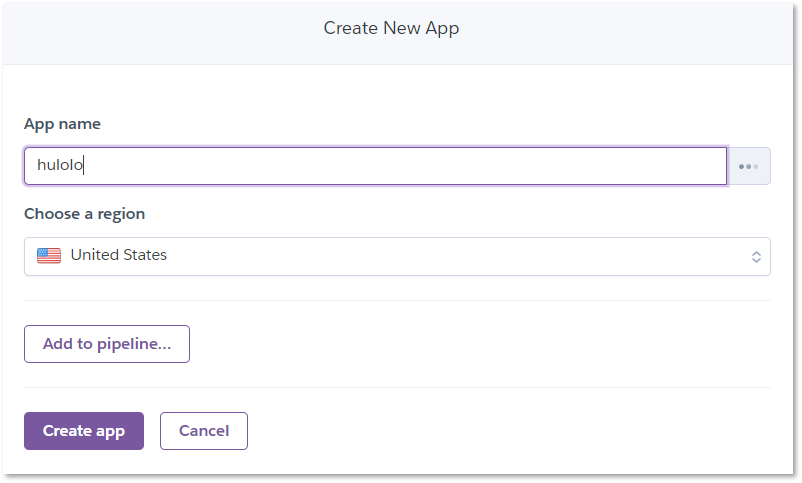This screenshot has width=802, height=483.
Task: Click the up-down arrows on the region selector
Action: 756,257
